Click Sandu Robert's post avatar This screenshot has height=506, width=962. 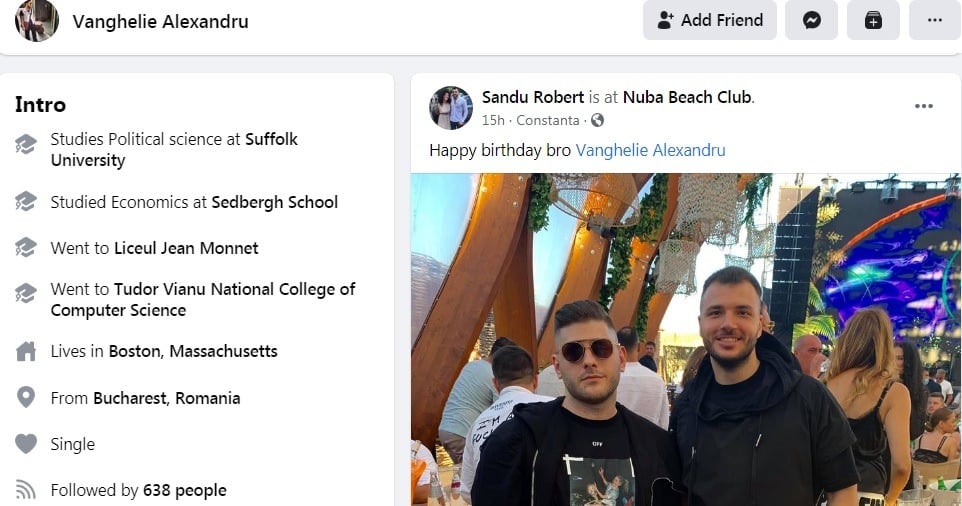451,108
